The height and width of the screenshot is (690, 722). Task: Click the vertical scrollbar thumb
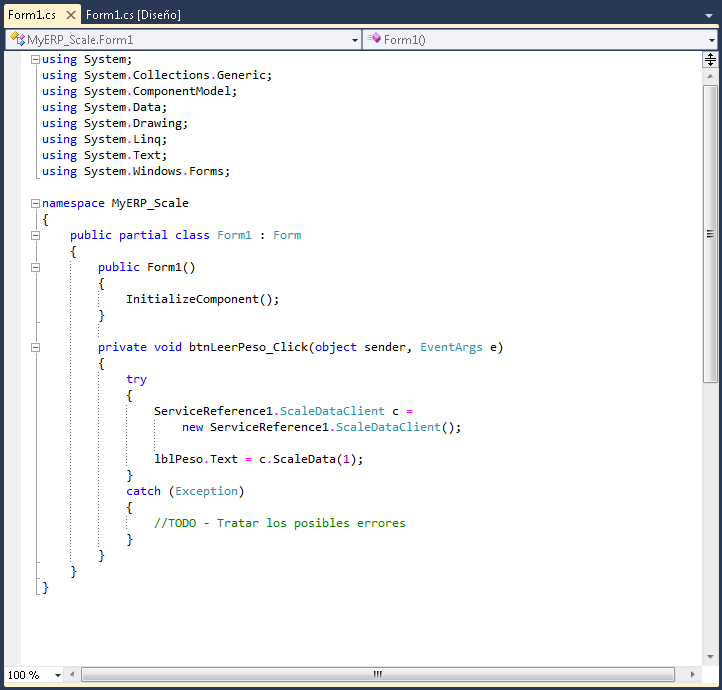coord(710,234)
